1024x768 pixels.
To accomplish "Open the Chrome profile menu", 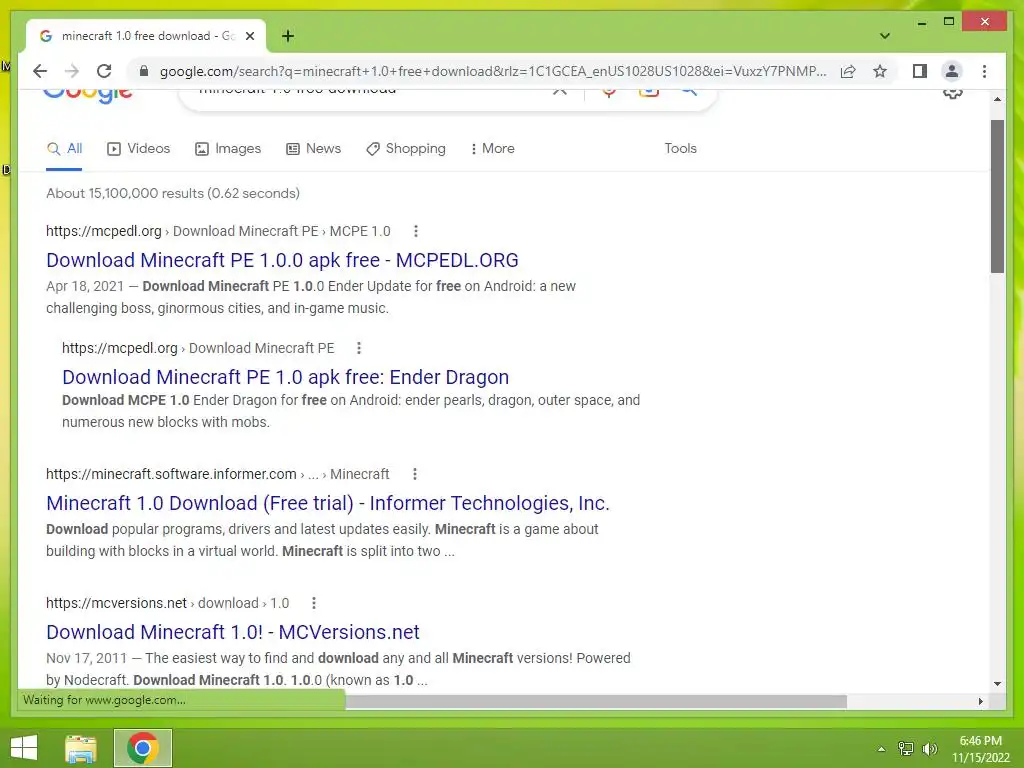I will pos(952,71).
